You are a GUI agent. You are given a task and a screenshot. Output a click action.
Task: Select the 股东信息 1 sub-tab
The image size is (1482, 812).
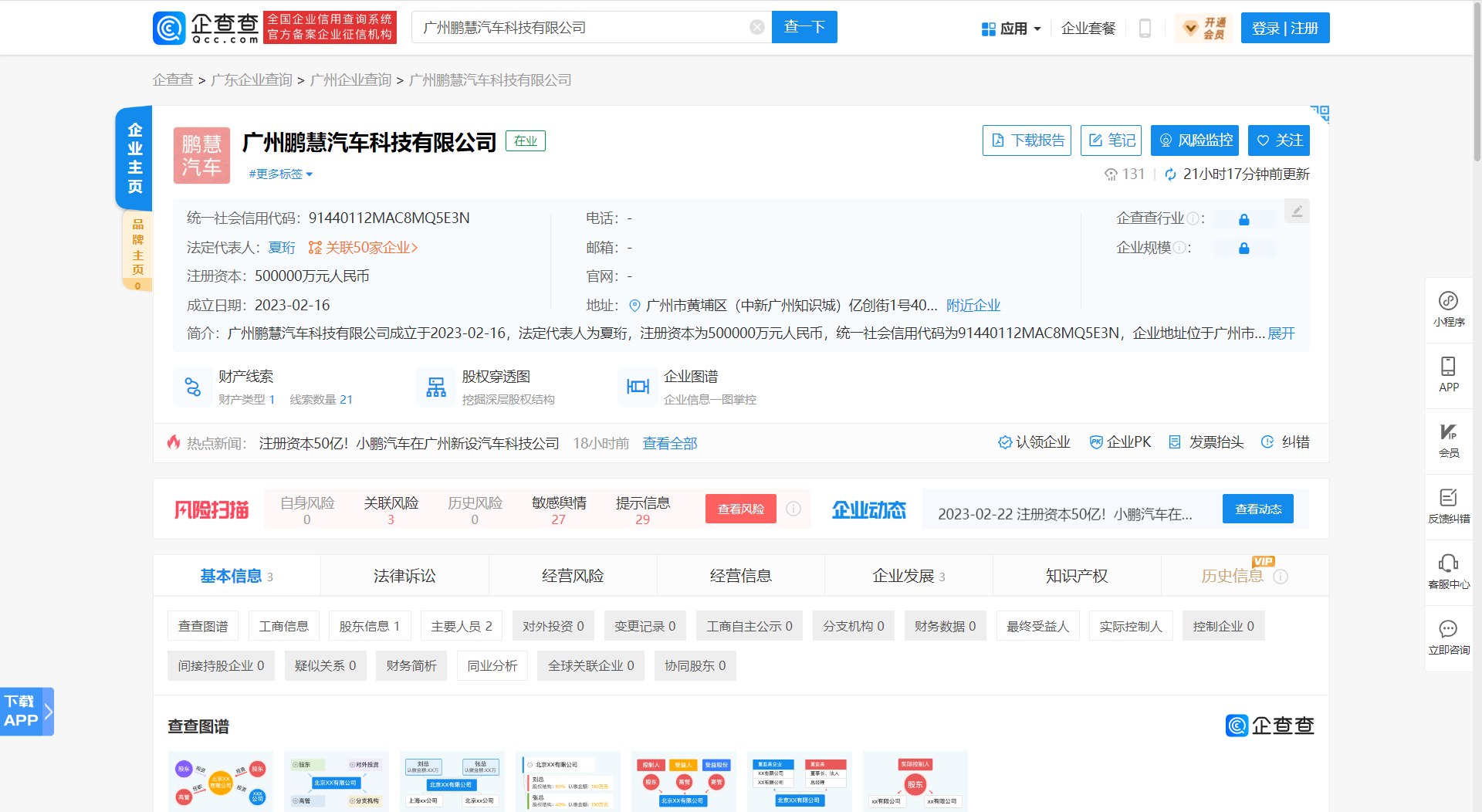click(x=370, y=626)
